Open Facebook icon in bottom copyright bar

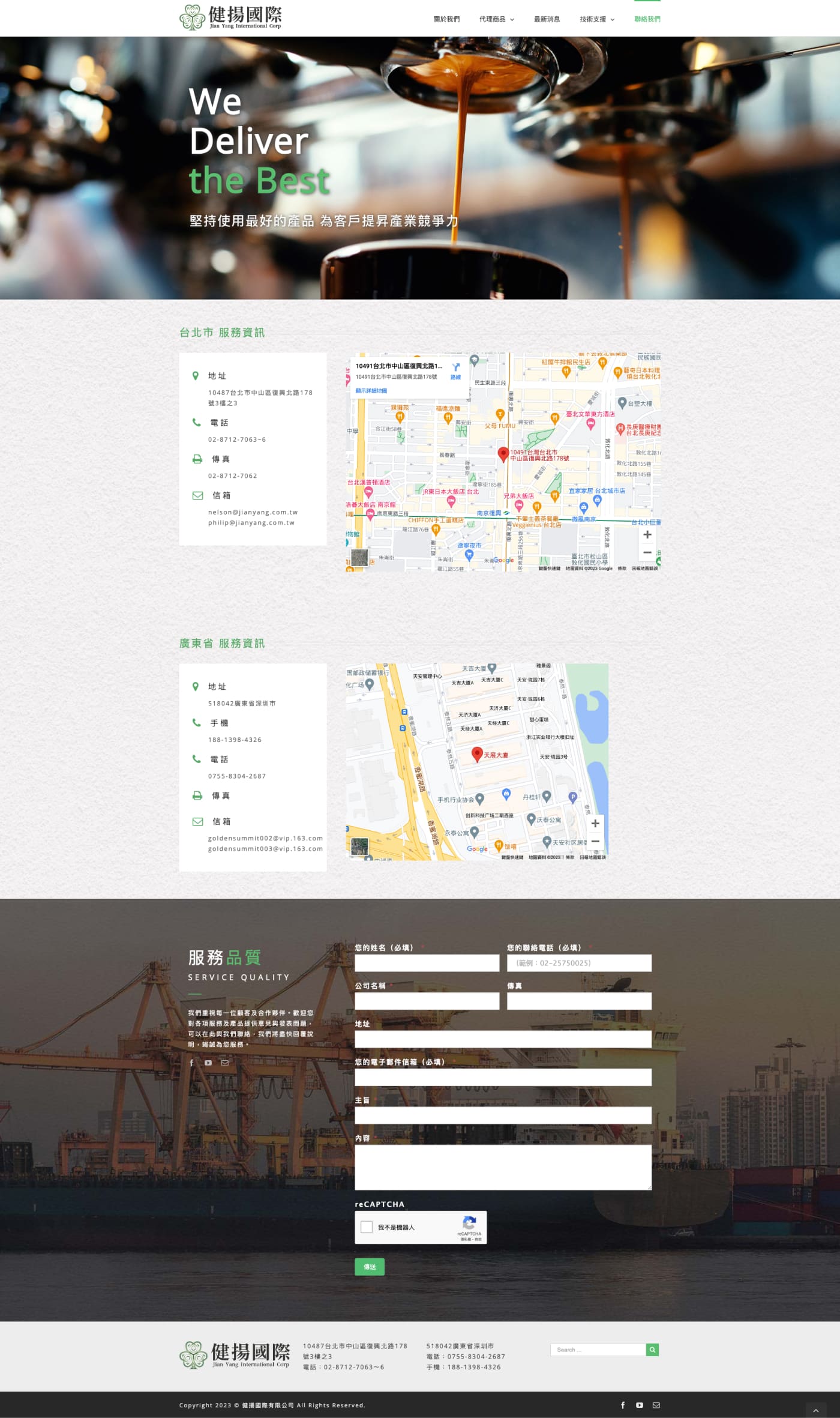(623, 1405)
